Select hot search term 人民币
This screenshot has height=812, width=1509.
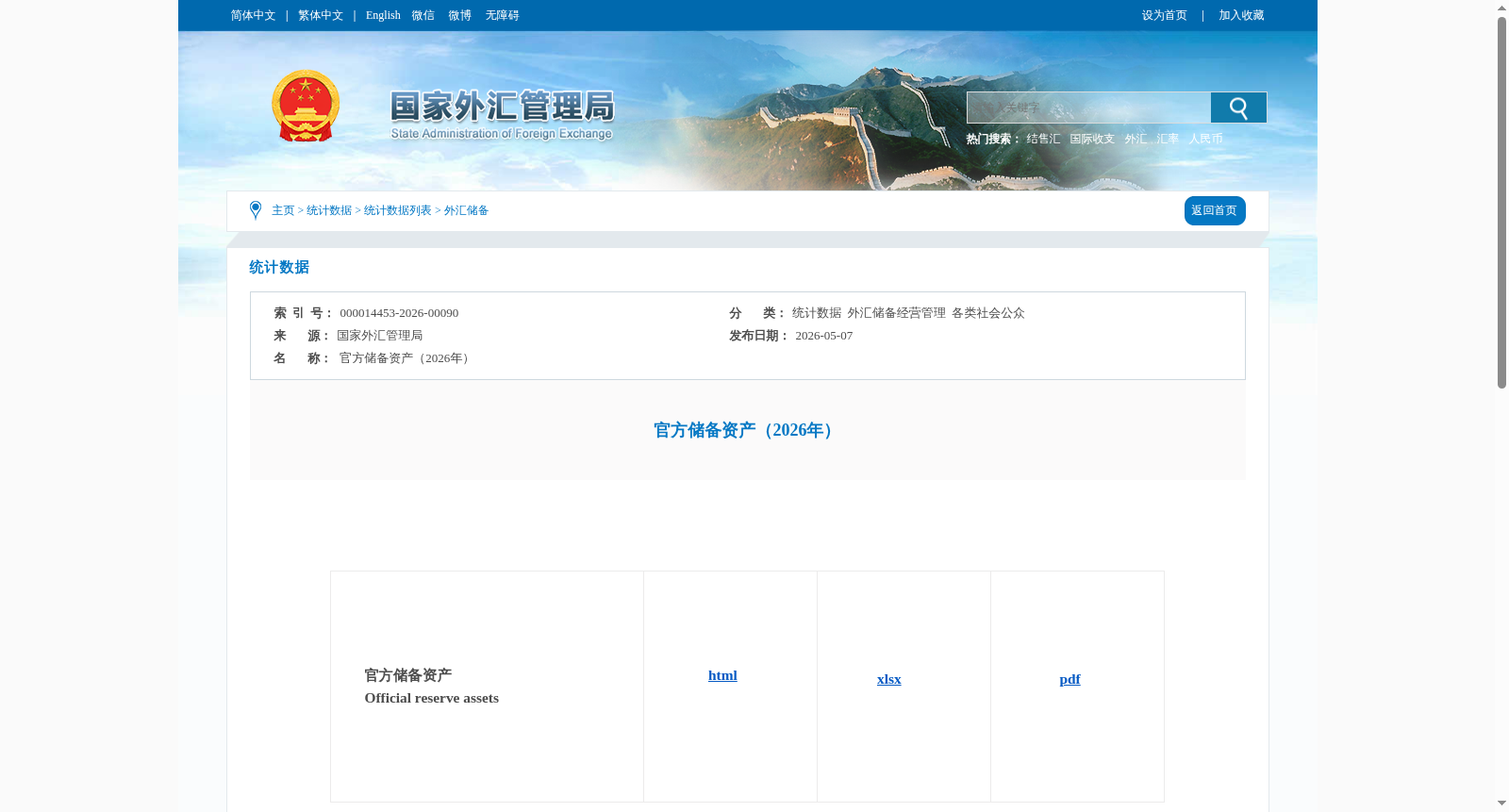tap(1205, 139)
